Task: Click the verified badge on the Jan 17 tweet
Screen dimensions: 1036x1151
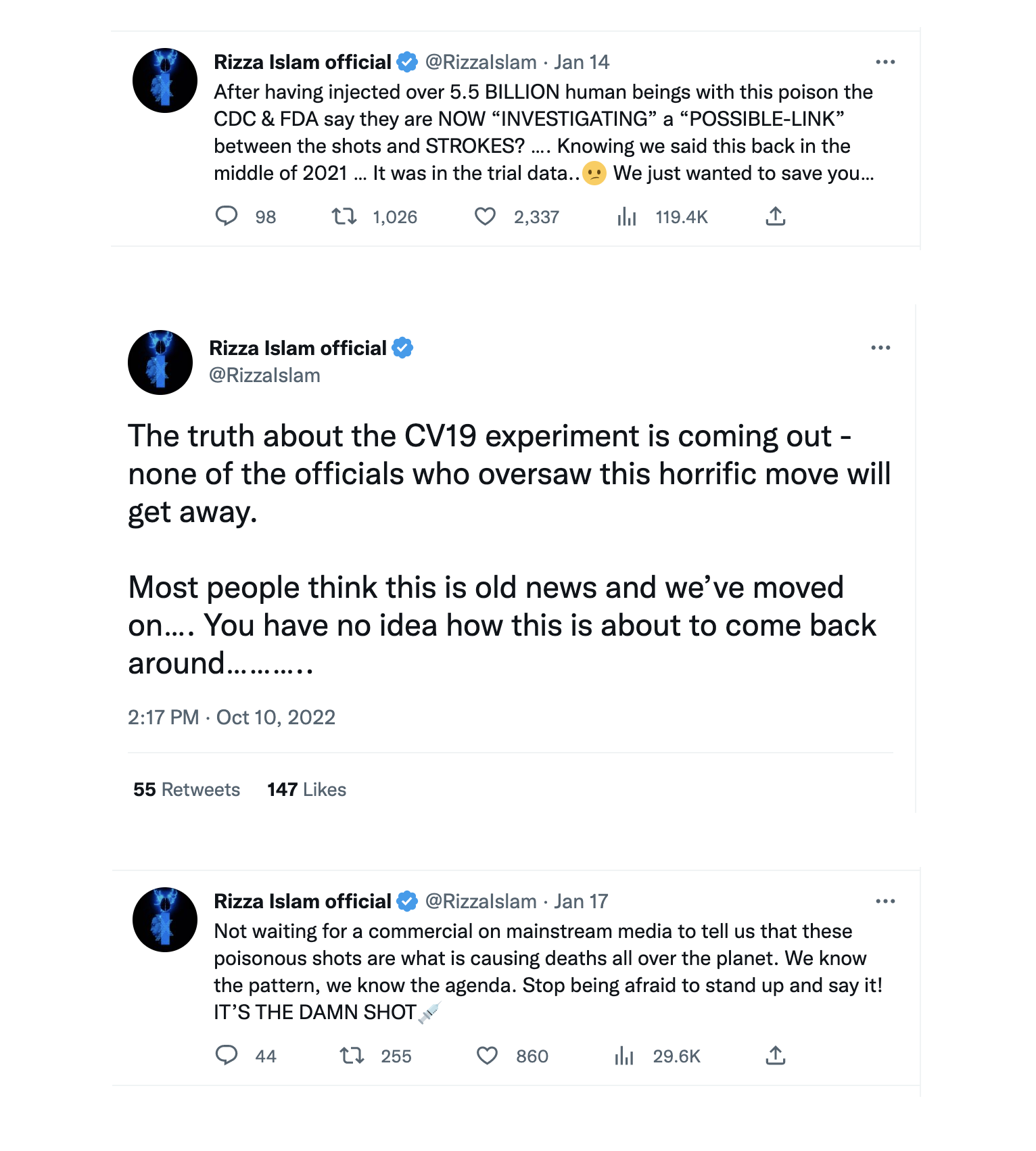Action: [x=406, y=901]
